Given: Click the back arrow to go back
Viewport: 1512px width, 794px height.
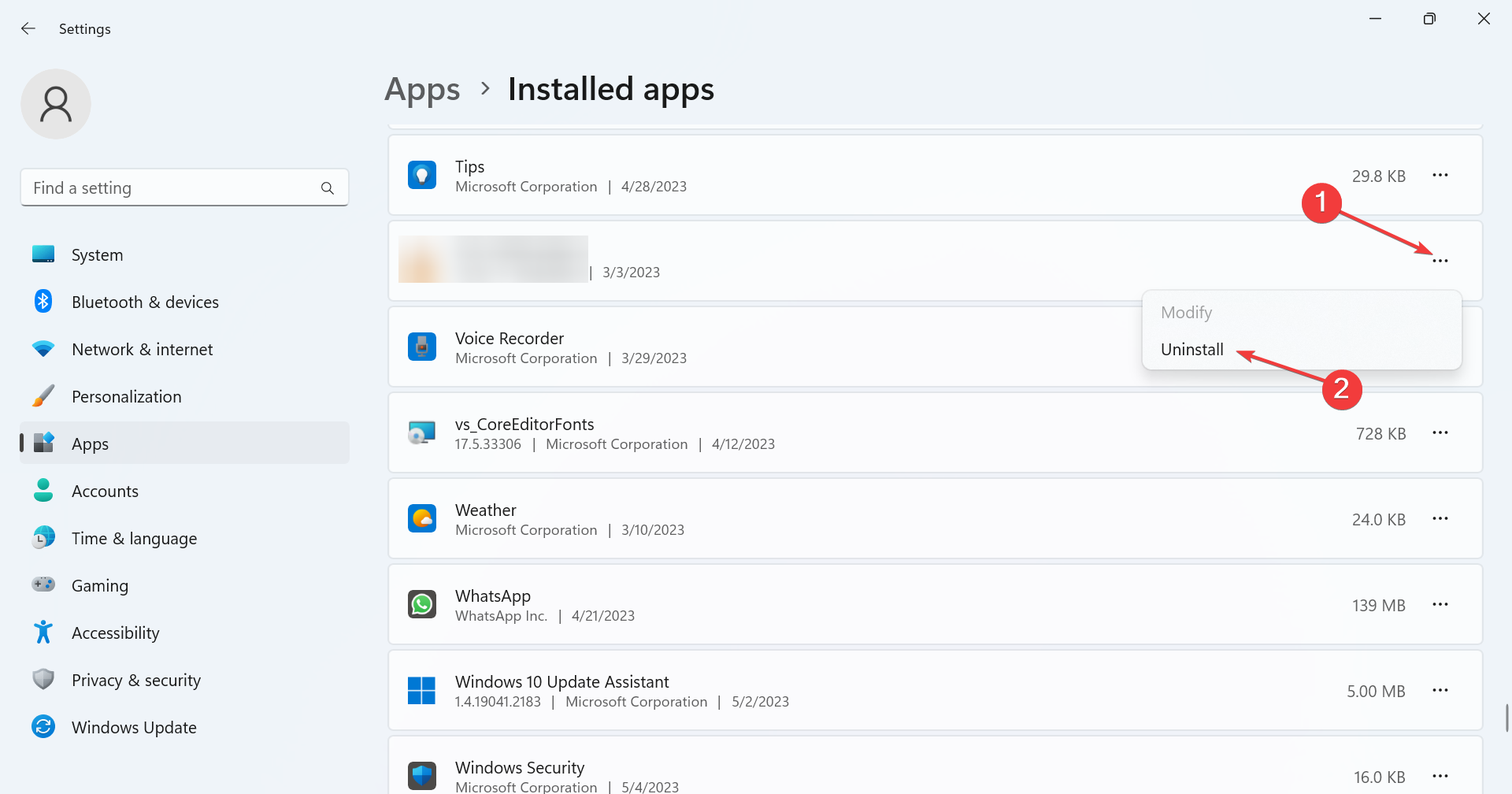Looking at the screenshot, I should point(28,28).
